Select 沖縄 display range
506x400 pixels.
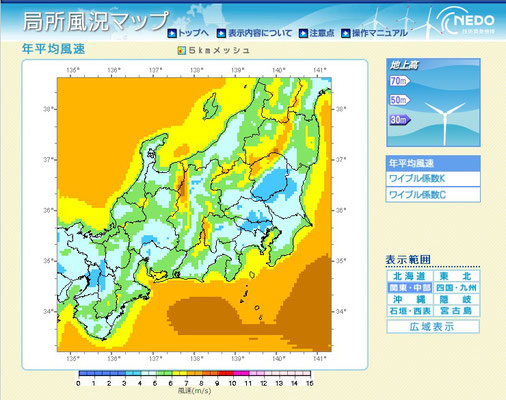click(x=409, y=299)
